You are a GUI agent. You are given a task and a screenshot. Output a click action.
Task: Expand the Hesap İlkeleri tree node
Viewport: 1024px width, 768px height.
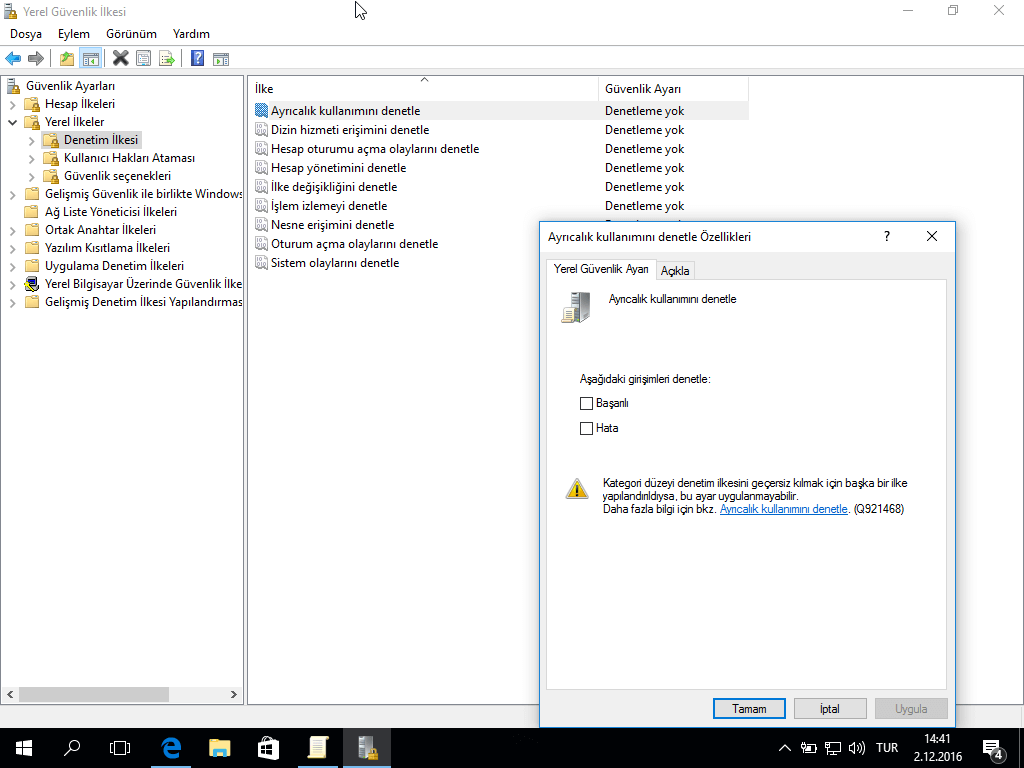click(x=13, y=104)
